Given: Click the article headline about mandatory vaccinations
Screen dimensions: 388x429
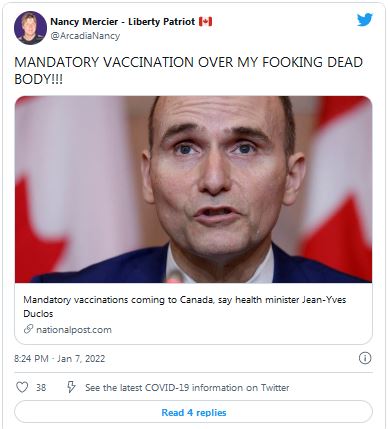Looking at the screenshot, I should (x=184, y=306).
